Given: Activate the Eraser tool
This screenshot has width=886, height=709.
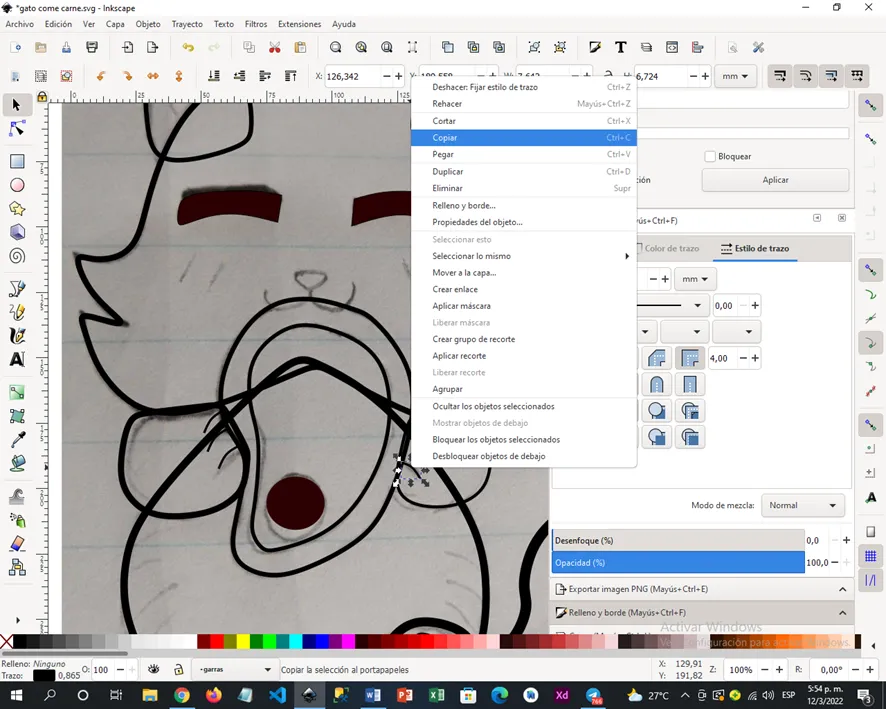Looking at the screenshot, I should [x=17, y=543].
